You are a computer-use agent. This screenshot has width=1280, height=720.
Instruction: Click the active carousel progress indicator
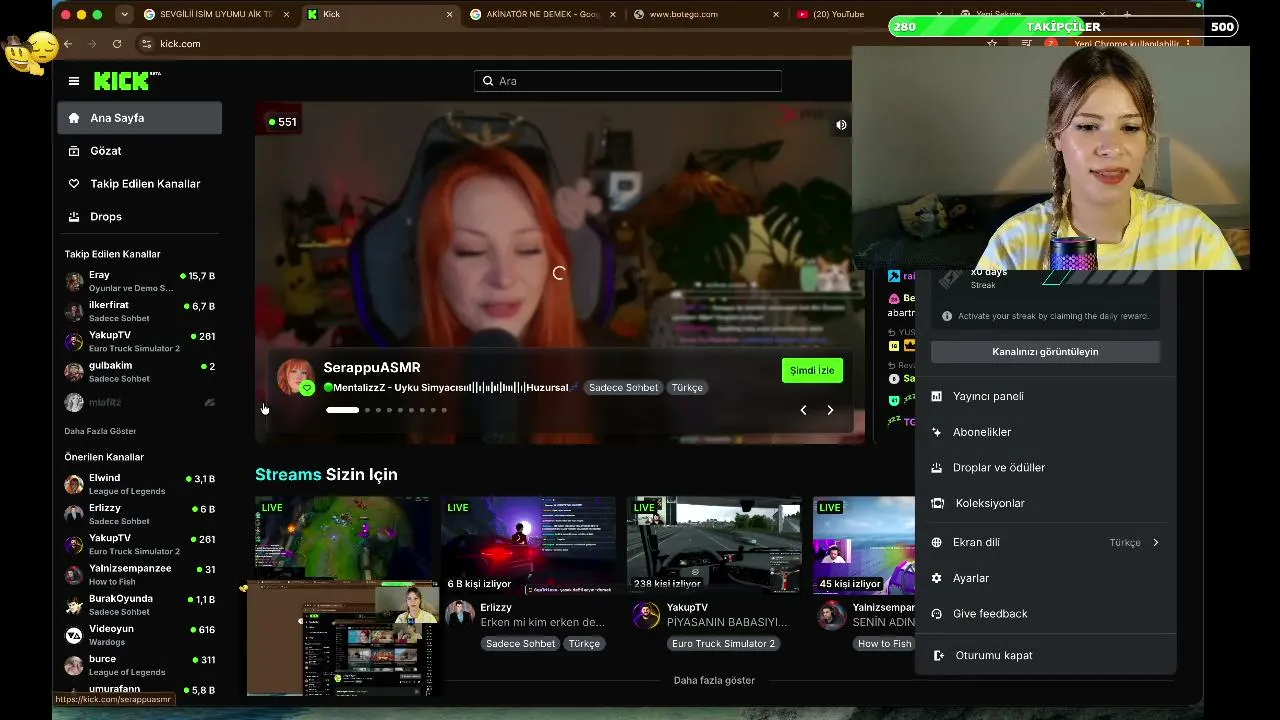pyautogui.click(x=342, y=410)
